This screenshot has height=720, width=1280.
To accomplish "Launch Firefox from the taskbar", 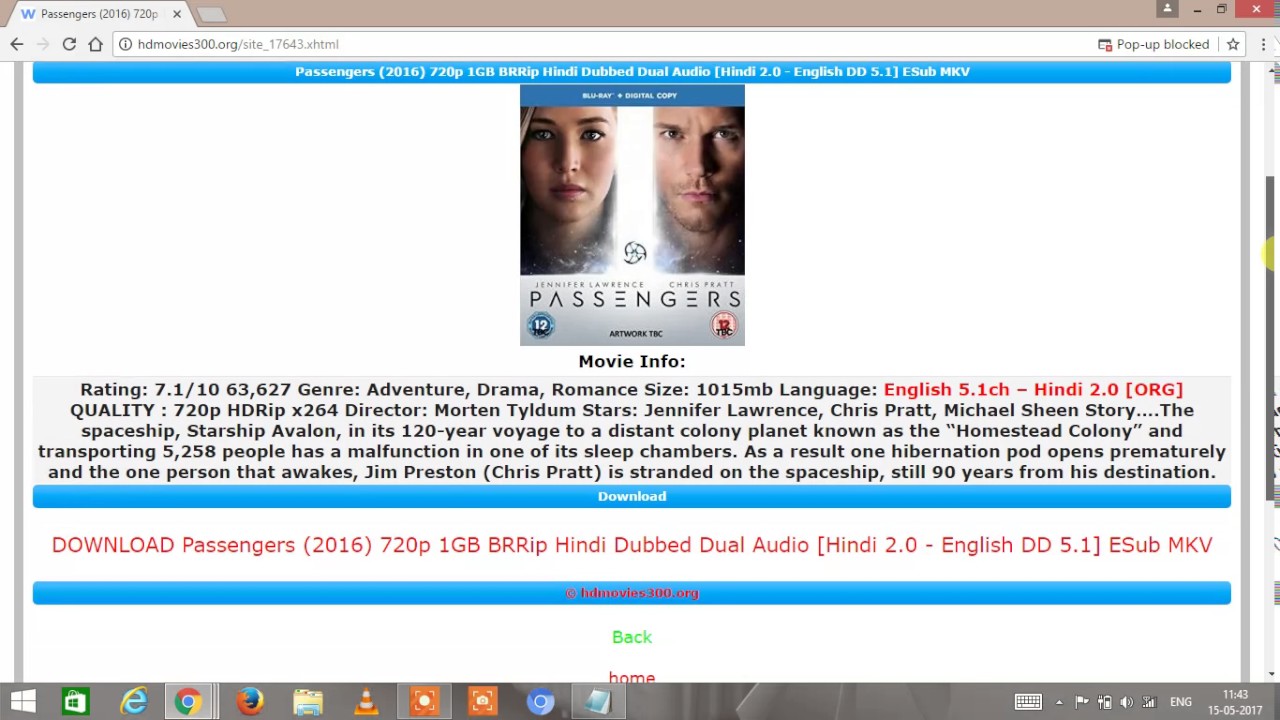I will (x=249, y=701).
